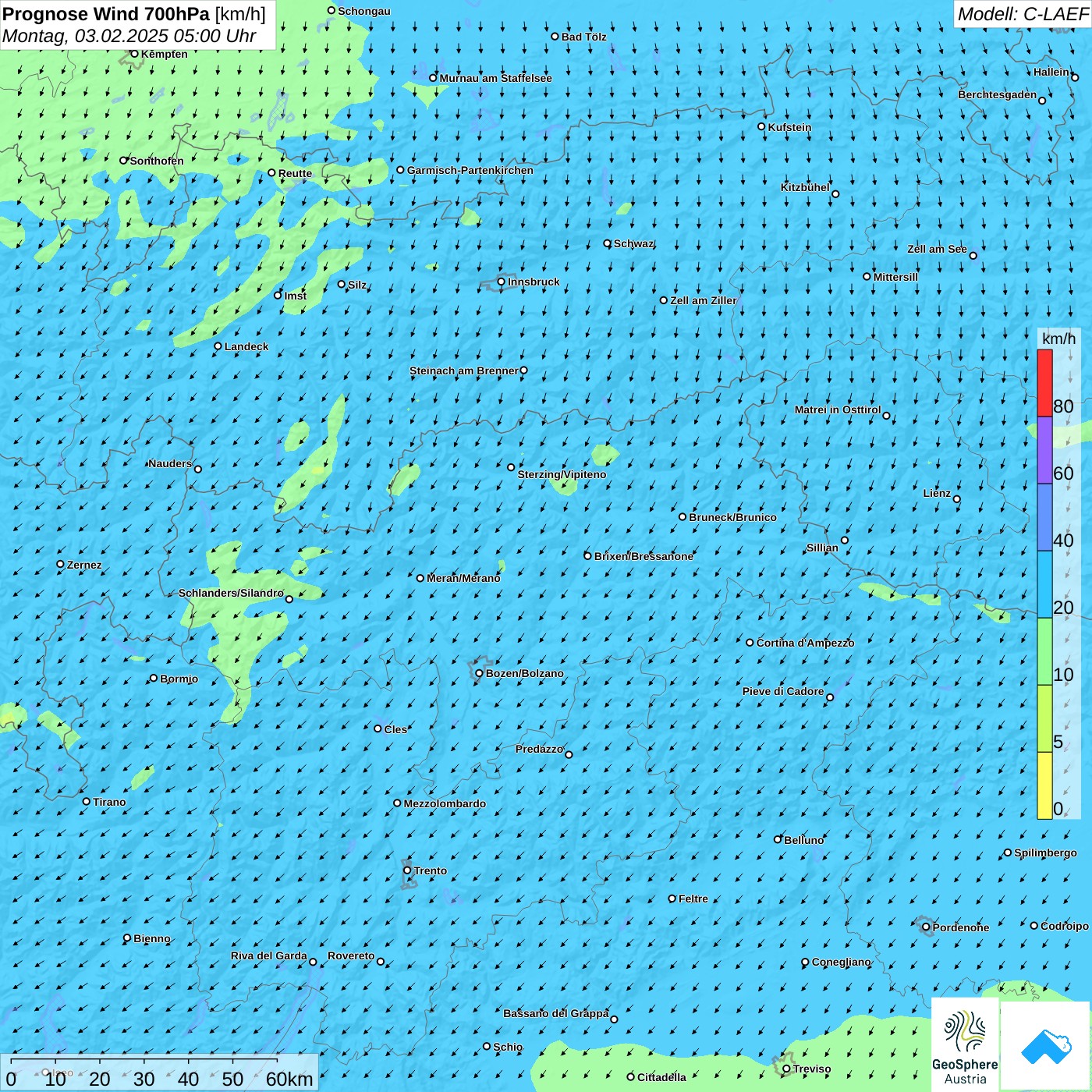Click the 'Zernez' label

pos(84,565)
